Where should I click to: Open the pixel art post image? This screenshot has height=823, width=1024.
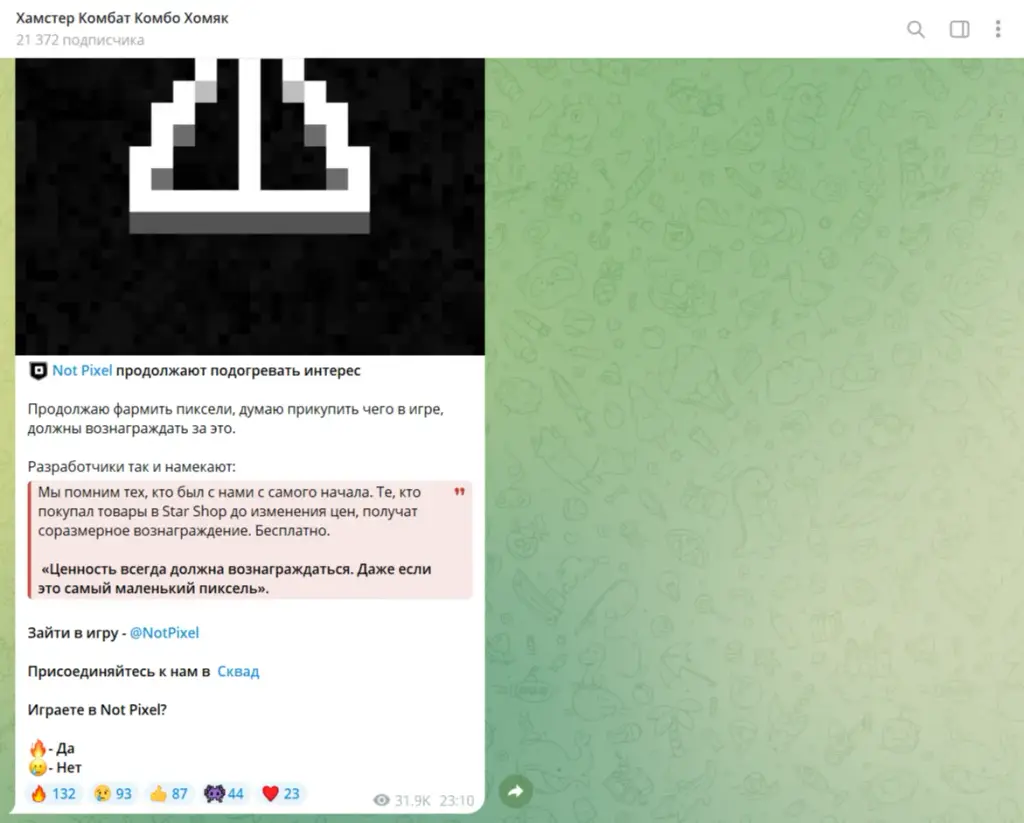click(x=250, y=206)
